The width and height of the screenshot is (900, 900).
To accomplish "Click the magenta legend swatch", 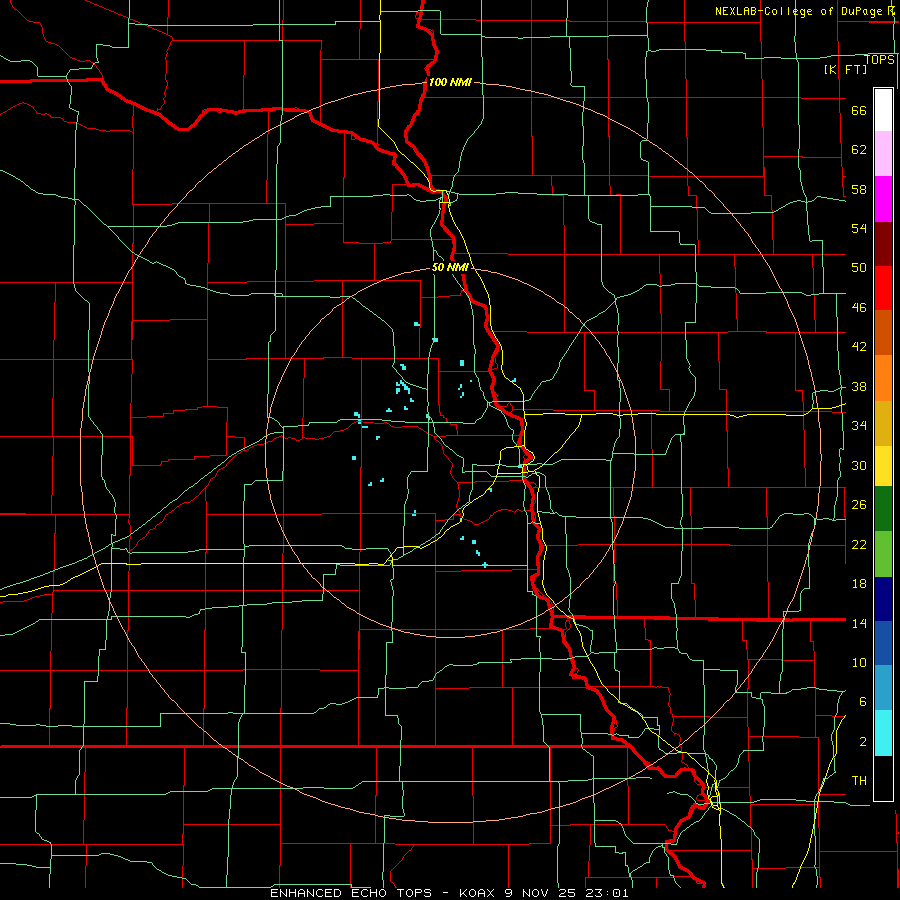I will pyautogui.click(x=883, y=199).
